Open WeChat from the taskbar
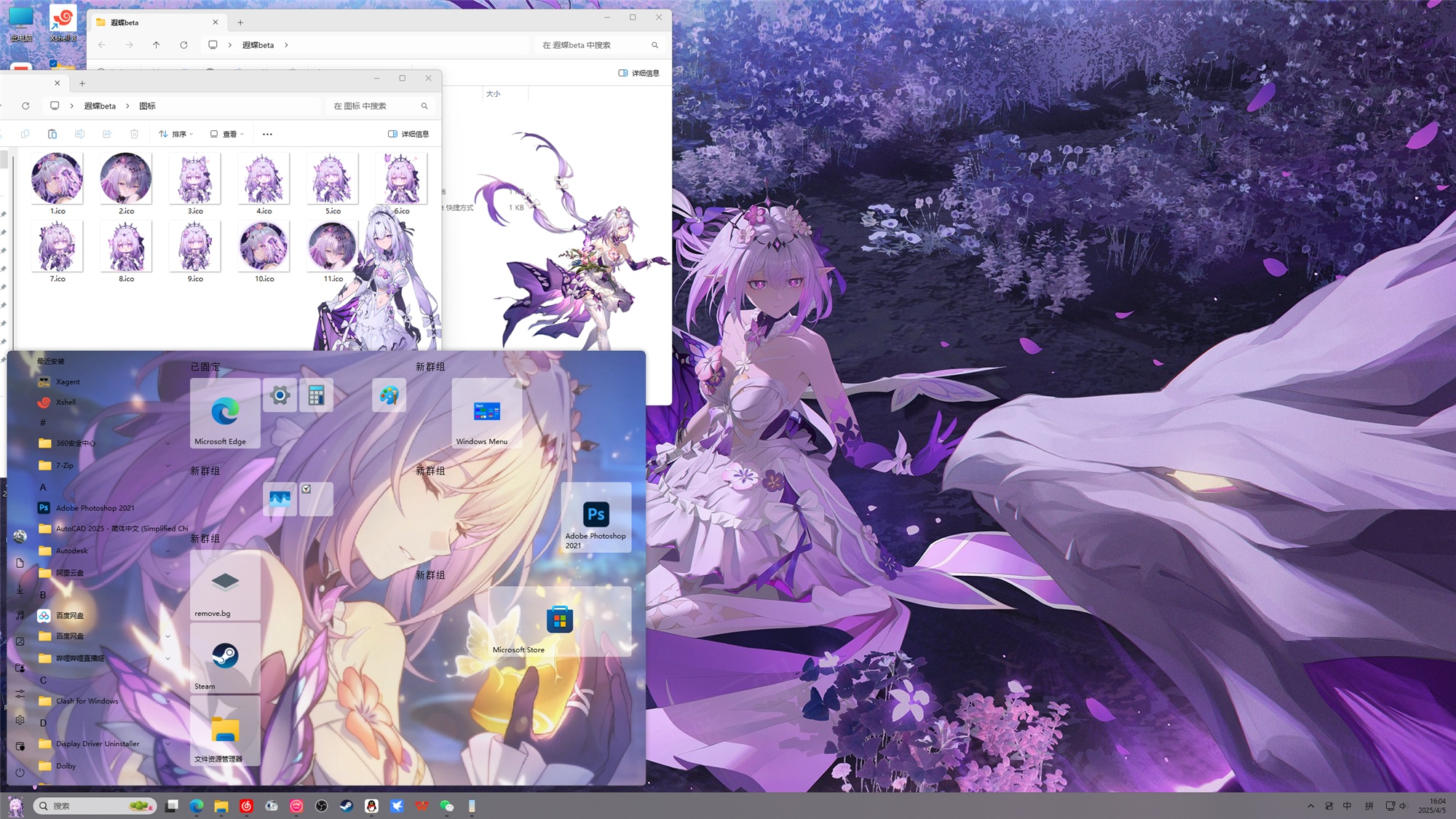This screenshot has width=1456, height=819. tap(446, 806)
